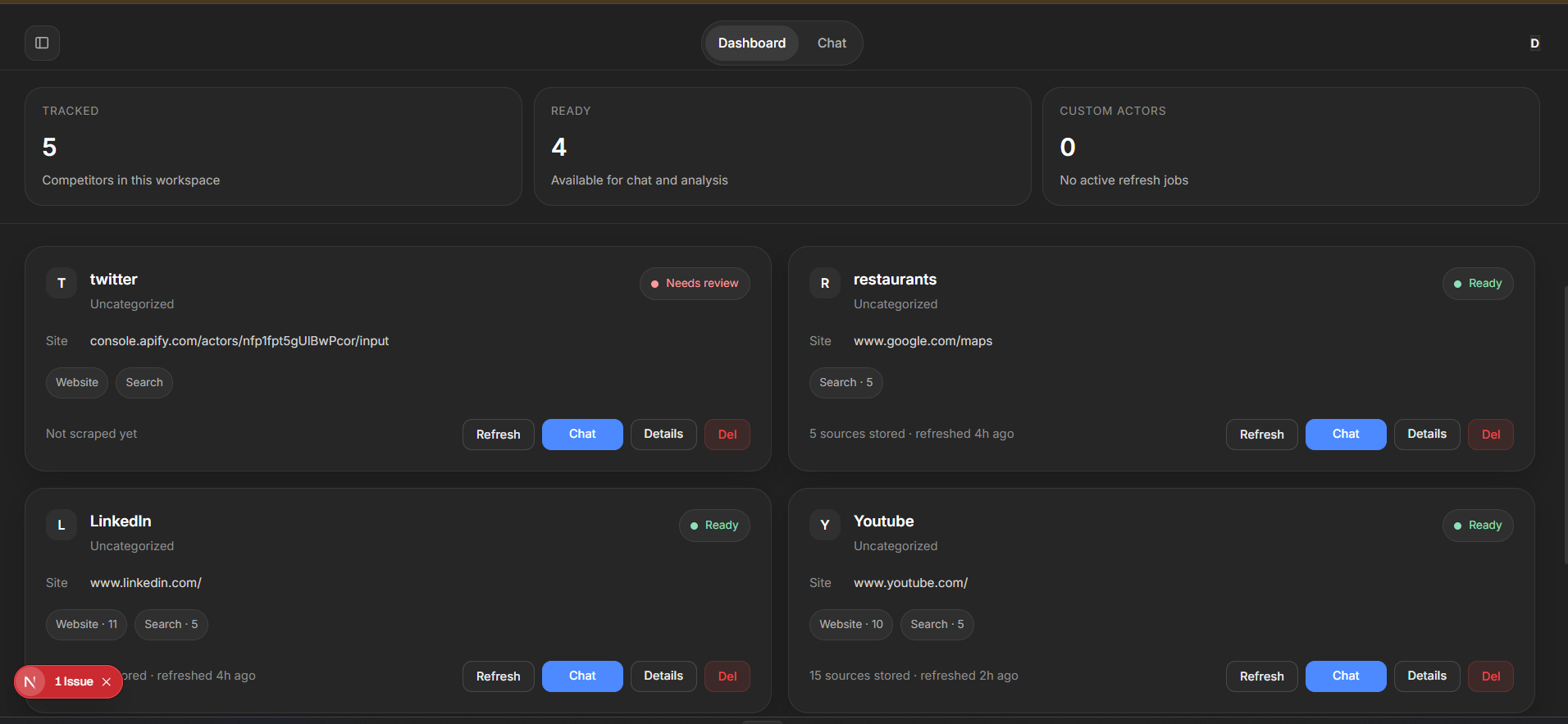Click the LinkedIn card title
This screenshot has height=724, width=1568.
coord(121,521)
